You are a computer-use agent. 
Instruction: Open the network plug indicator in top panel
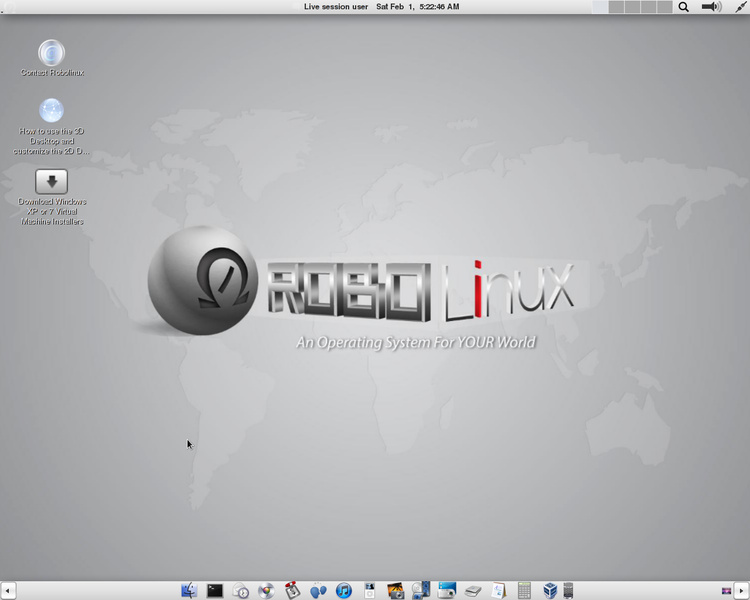741,7
